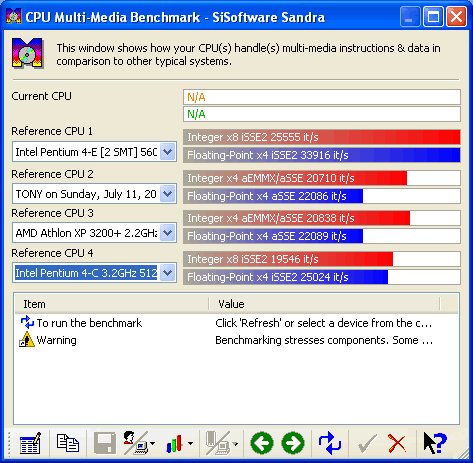
Task: Click Floating-Point x4 aSSE 22086 it/s bar
Action: pyautogui.click(x=322, y=196)
